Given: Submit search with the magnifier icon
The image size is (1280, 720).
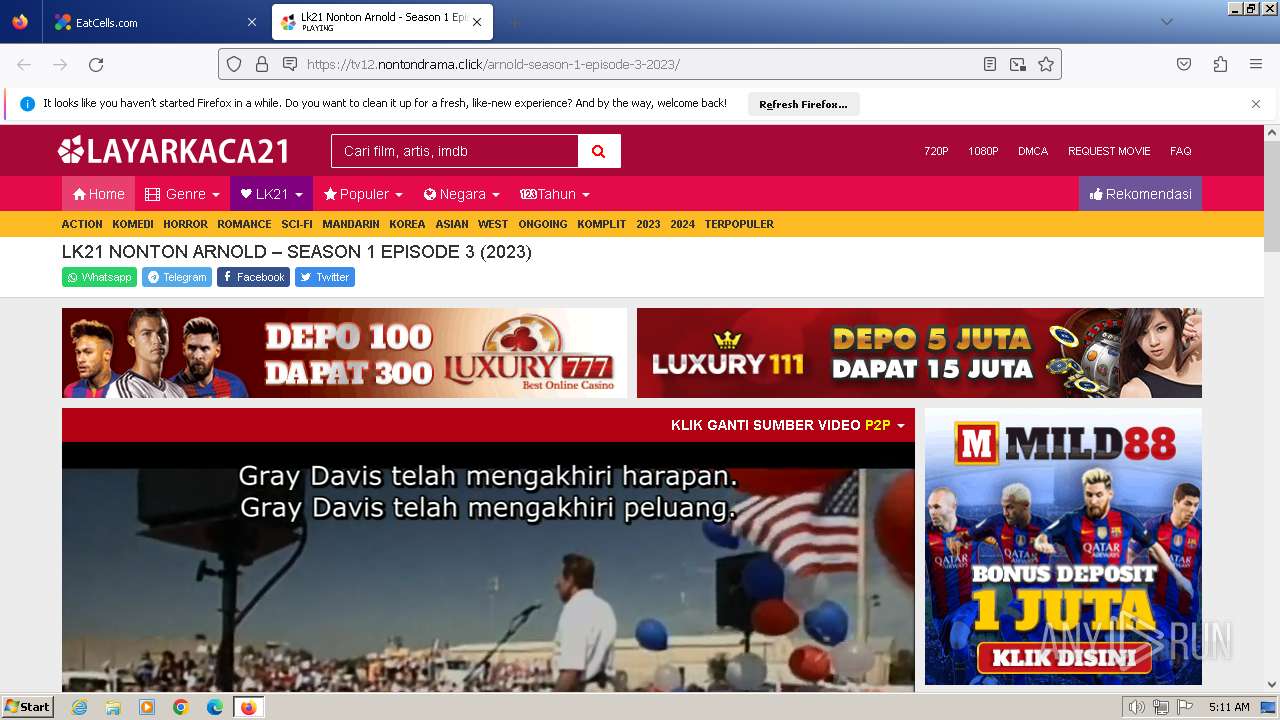Looking at the screenshot, I should click(x=599, y=151).
